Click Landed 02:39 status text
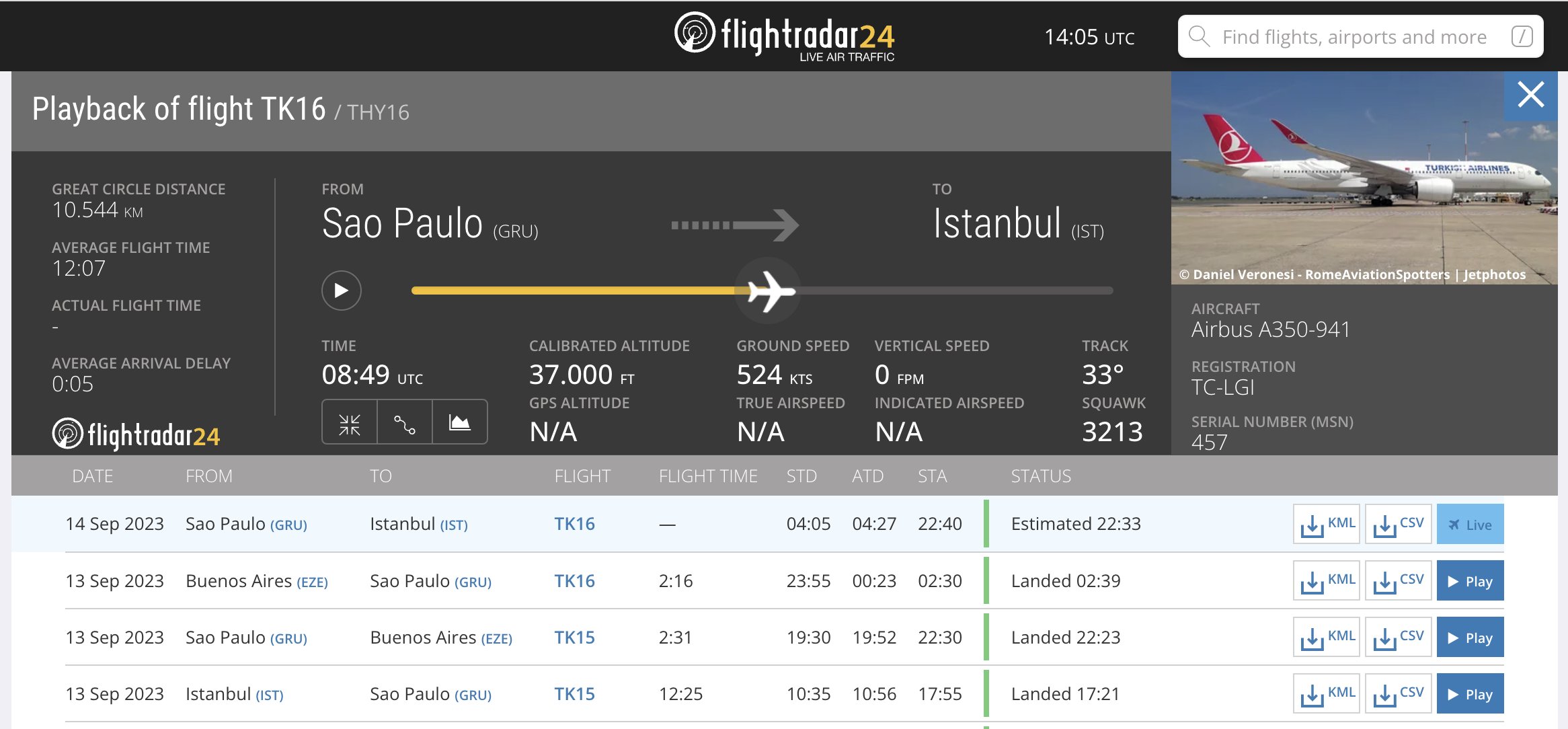 point(1066,580)
